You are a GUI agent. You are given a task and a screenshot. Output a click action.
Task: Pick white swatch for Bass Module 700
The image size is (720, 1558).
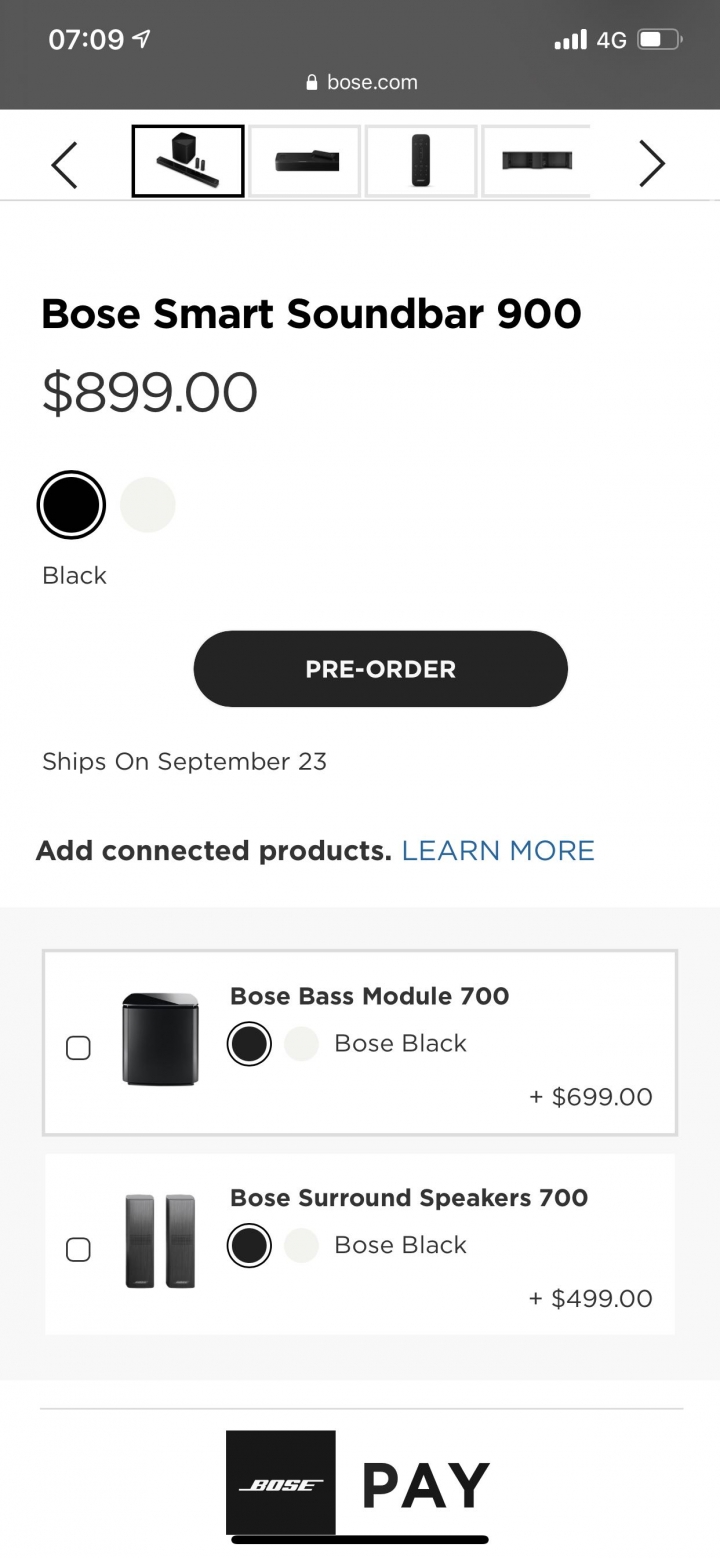pos(301,1044)
